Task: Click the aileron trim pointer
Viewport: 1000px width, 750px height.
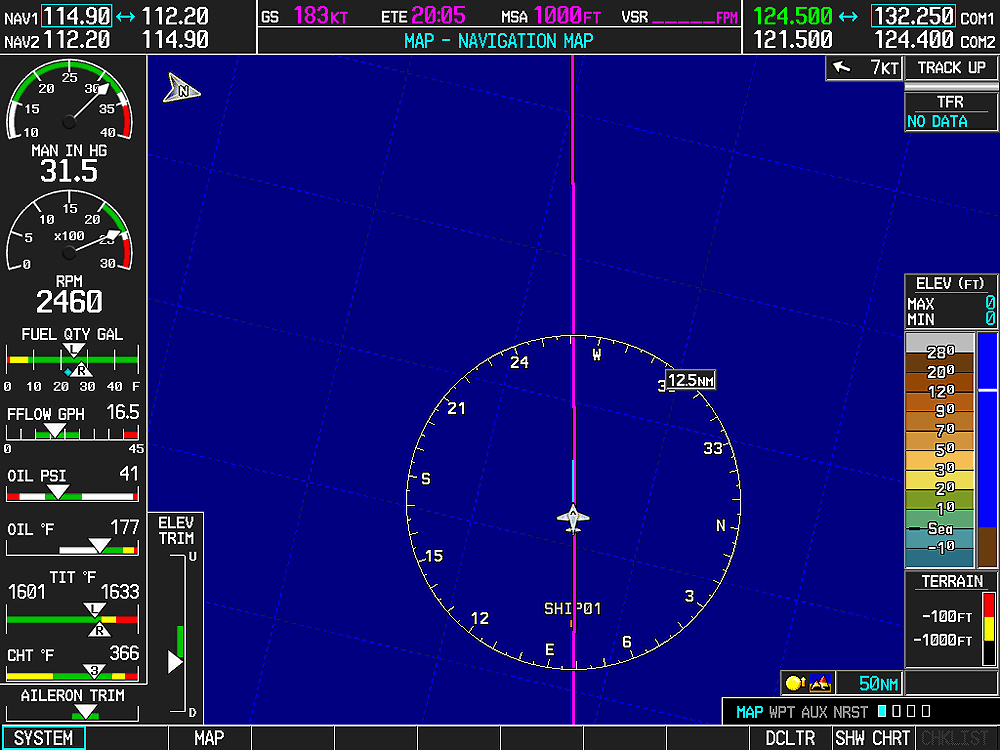Action: pos(85,712)
